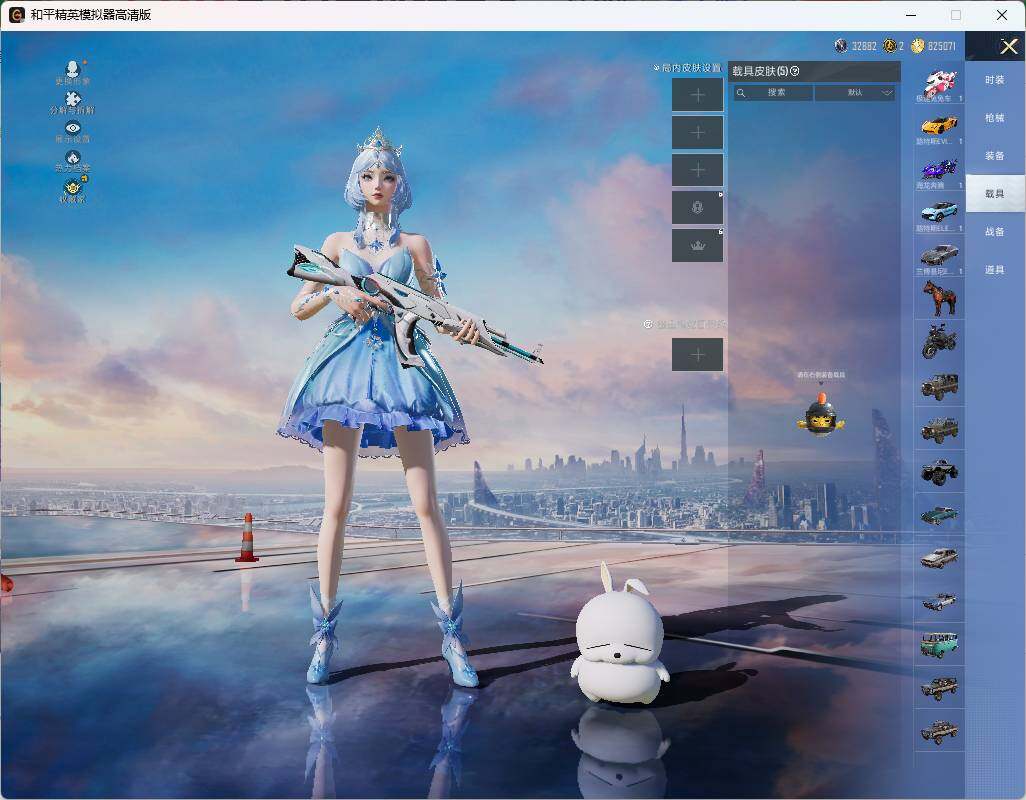Select the light-blue SUV skin

pyautogui.click(x=940, y=213)
